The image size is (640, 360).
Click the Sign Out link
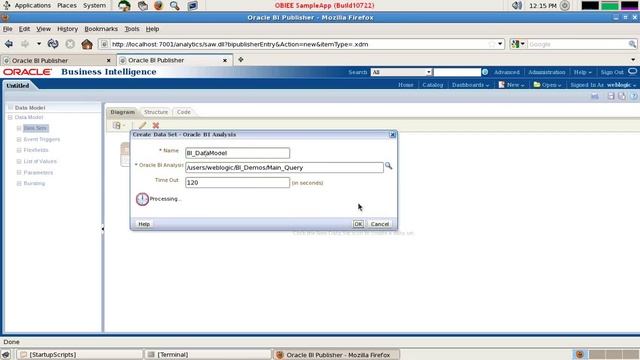tap(612, 72)
